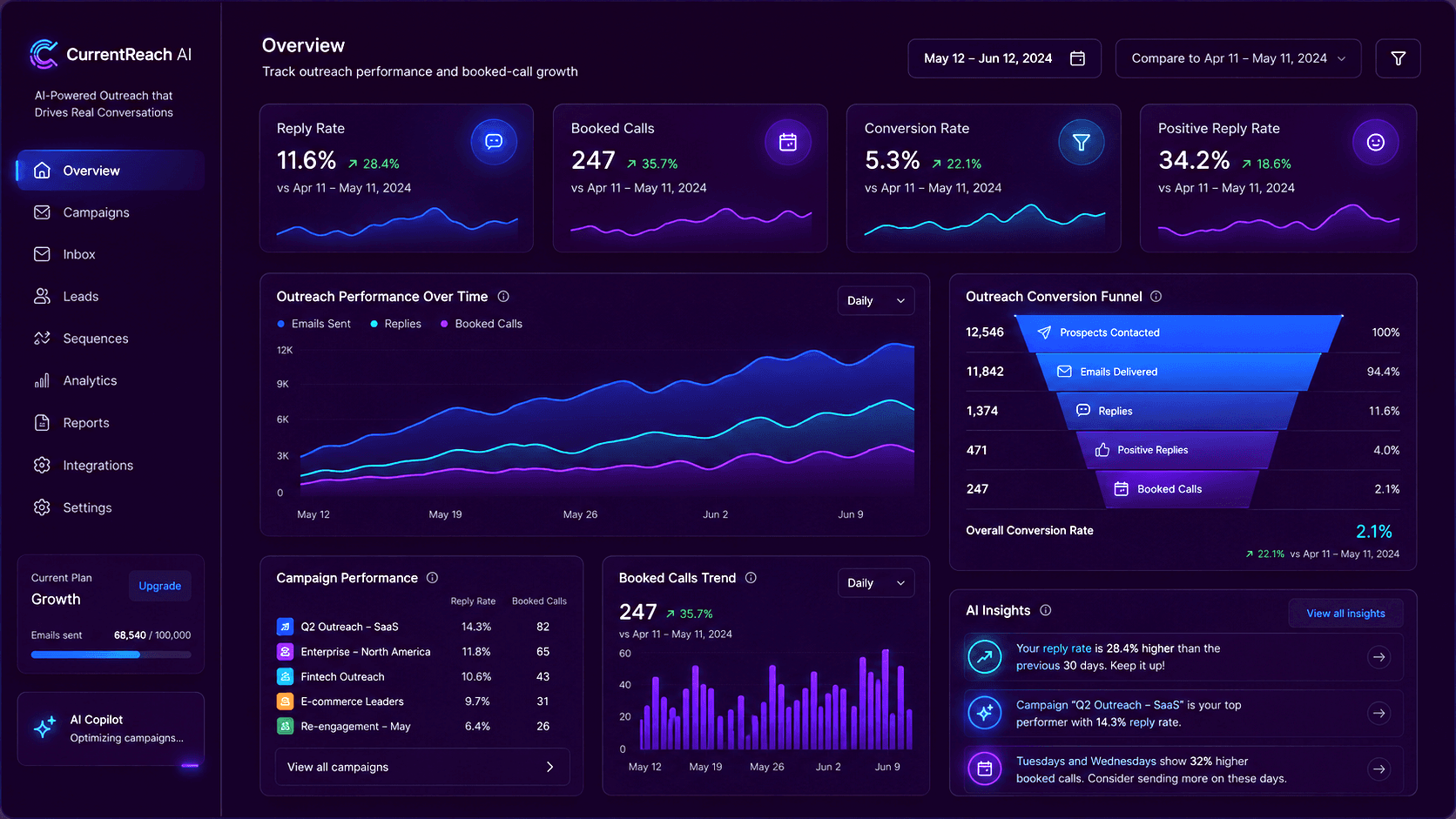Click View all campaigns button

pos(422,767)
